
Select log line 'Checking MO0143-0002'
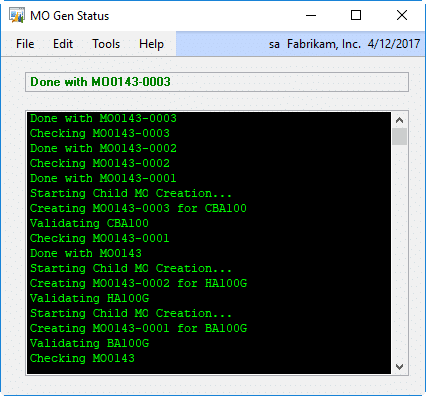[x=100, y=163]
